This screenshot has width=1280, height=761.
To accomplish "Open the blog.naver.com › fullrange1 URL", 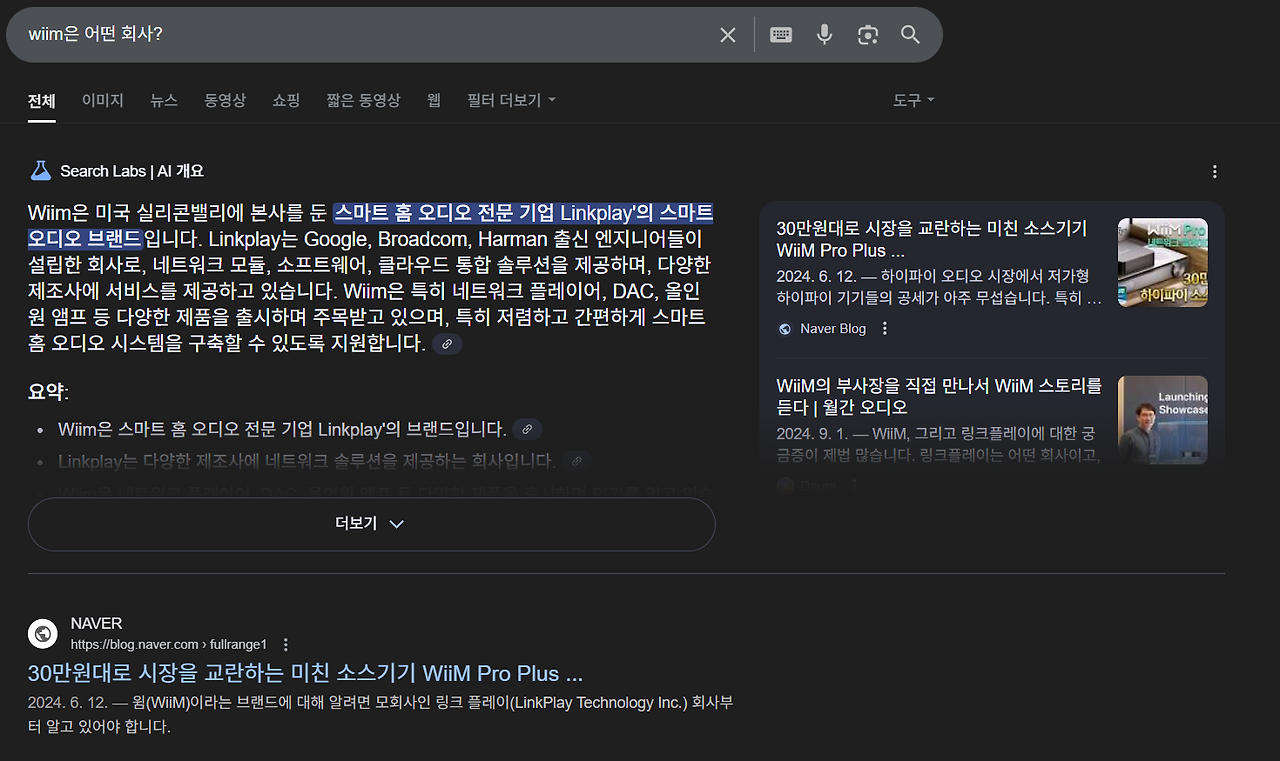I will point(169,644).
